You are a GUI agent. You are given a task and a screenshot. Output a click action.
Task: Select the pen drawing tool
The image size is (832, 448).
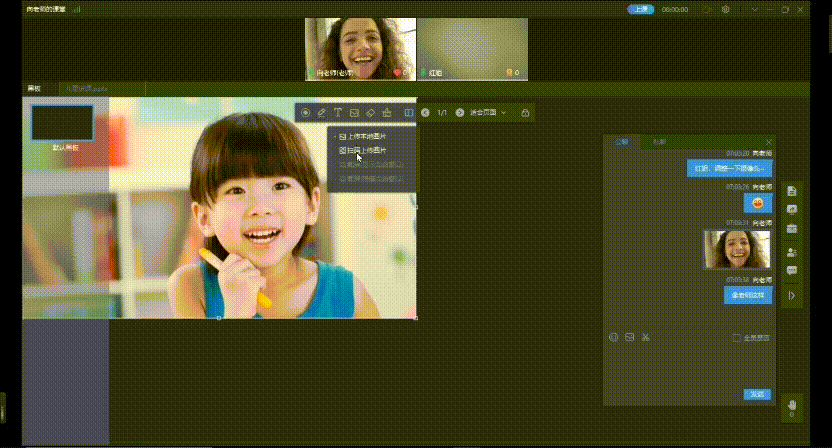click(x=322, y=113)
